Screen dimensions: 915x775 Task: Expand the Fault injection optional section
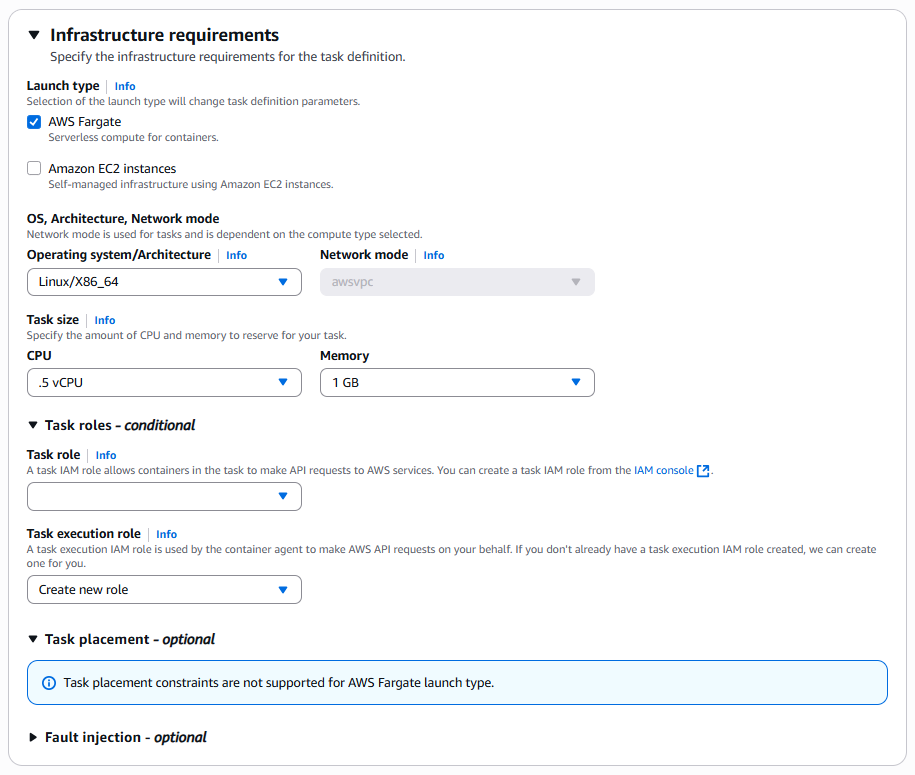click(33, 738)
